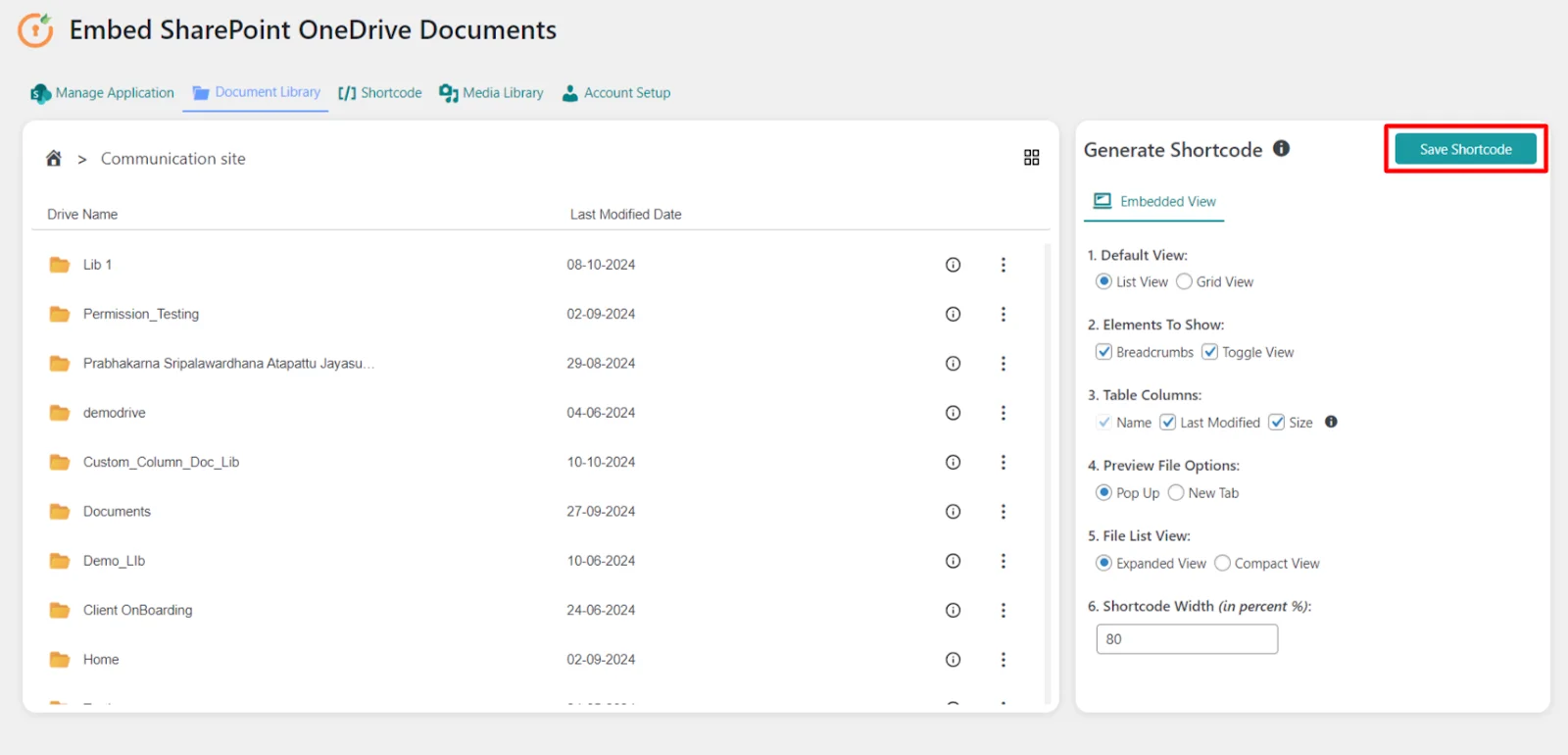Click info icon next to Size column

pos(1331,422)
